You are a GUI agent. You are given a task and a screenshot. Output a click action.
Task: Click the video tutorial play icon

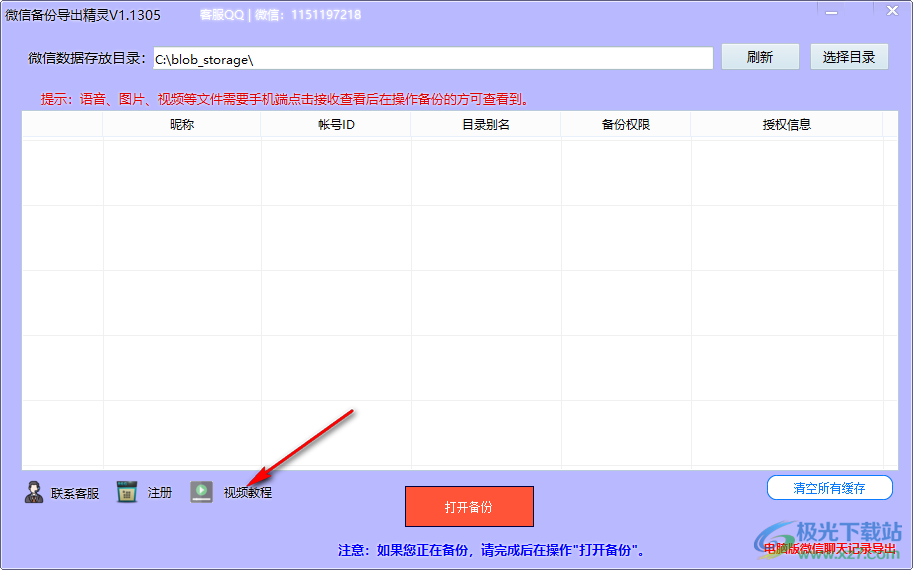pos(201,492)
